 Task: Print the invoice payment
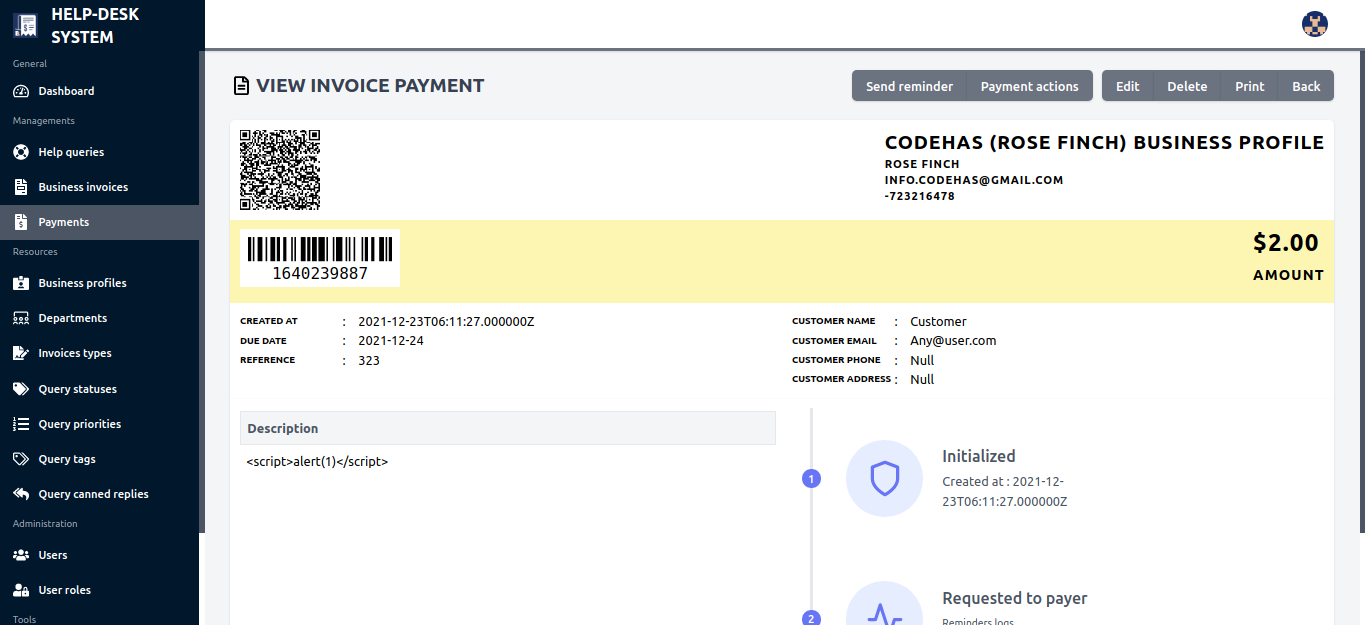pos(1249,86)
